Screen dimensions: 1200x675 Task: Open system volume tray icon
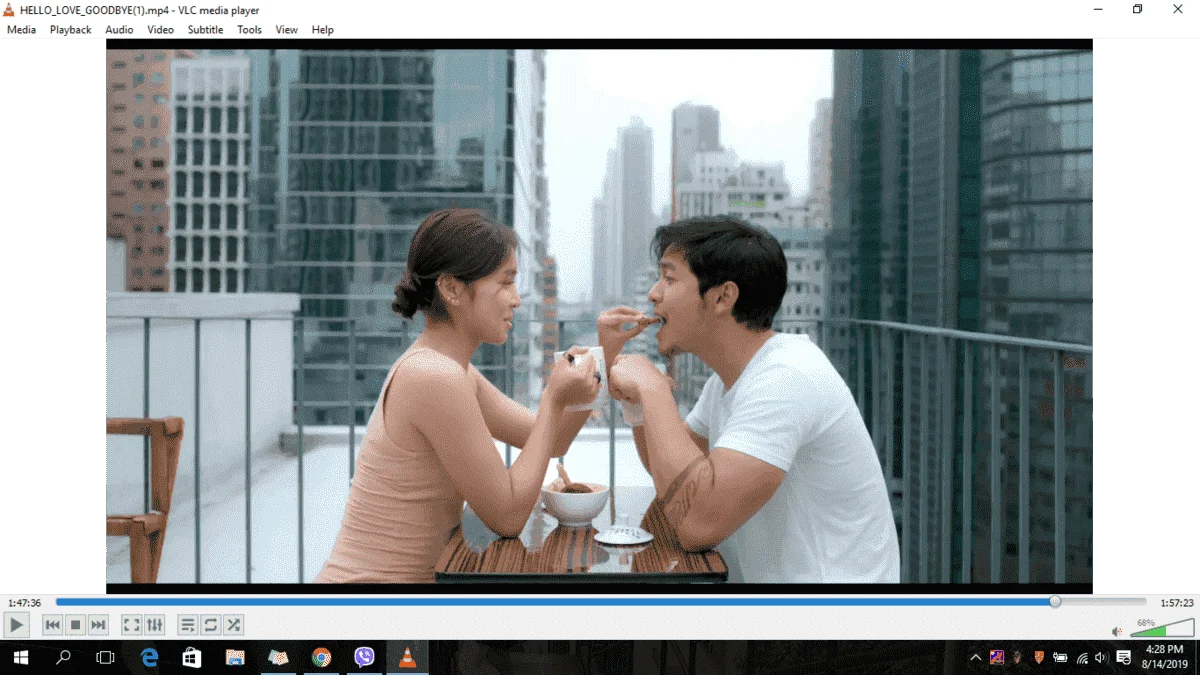point(1101,658)
